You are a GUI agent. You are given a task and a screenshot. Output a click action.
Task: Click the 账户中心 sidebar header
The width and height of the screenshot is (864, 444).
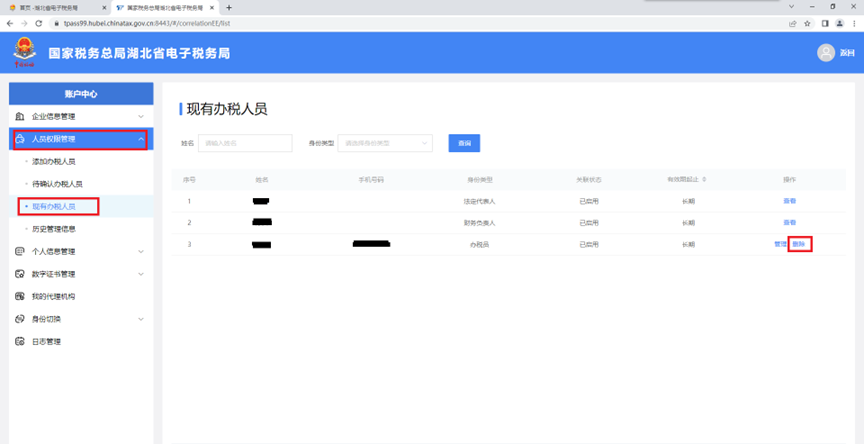tap(81, 94)
